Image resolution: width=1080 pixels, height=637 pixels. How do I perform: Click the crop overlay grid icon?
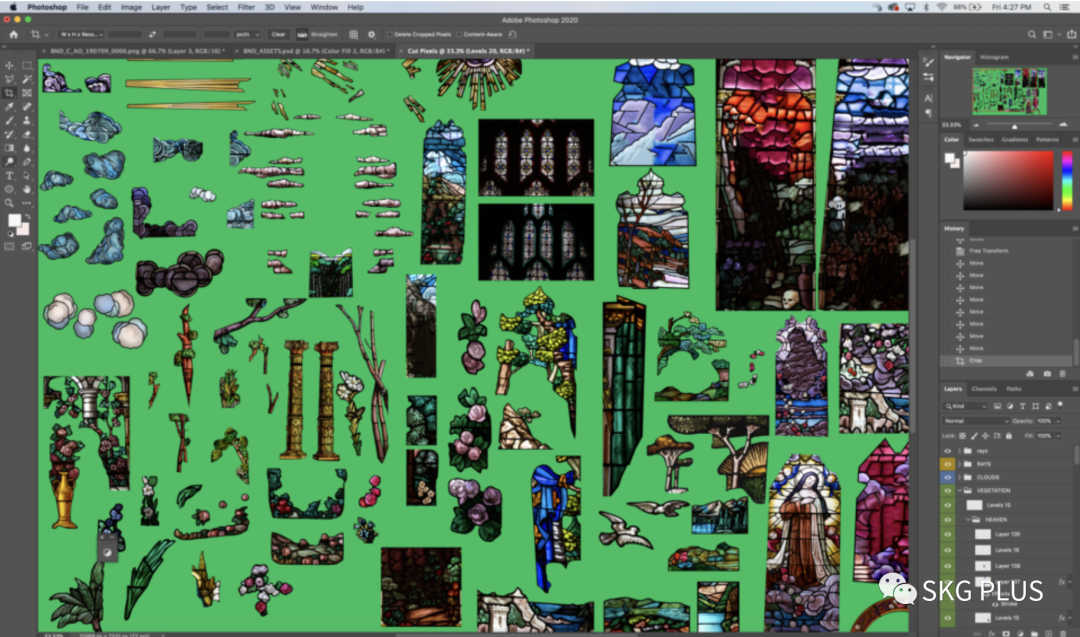click(355, 34)
